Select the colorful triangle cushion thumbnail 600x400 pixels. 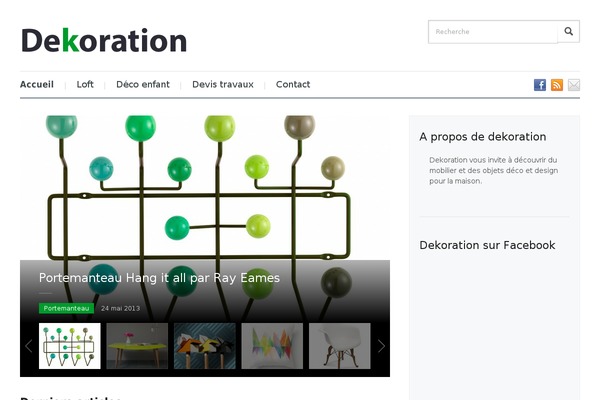point(272,346)
